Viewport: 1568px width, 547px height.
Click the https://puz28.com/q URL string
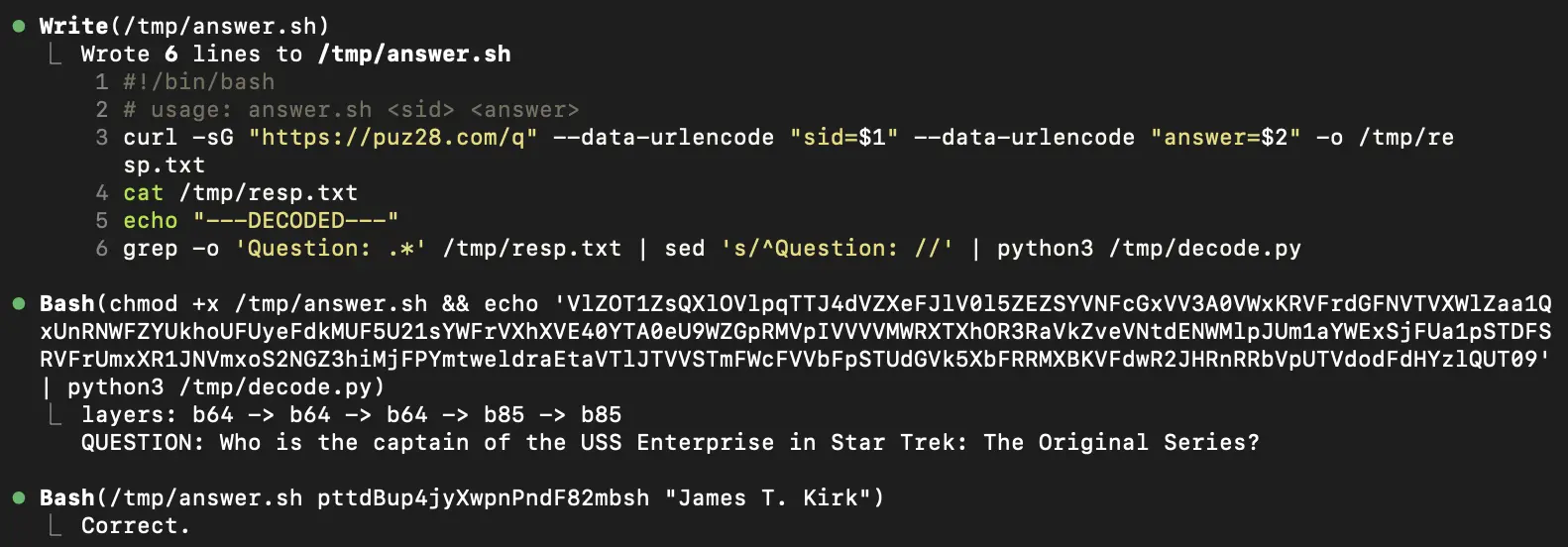click(393, 137)
